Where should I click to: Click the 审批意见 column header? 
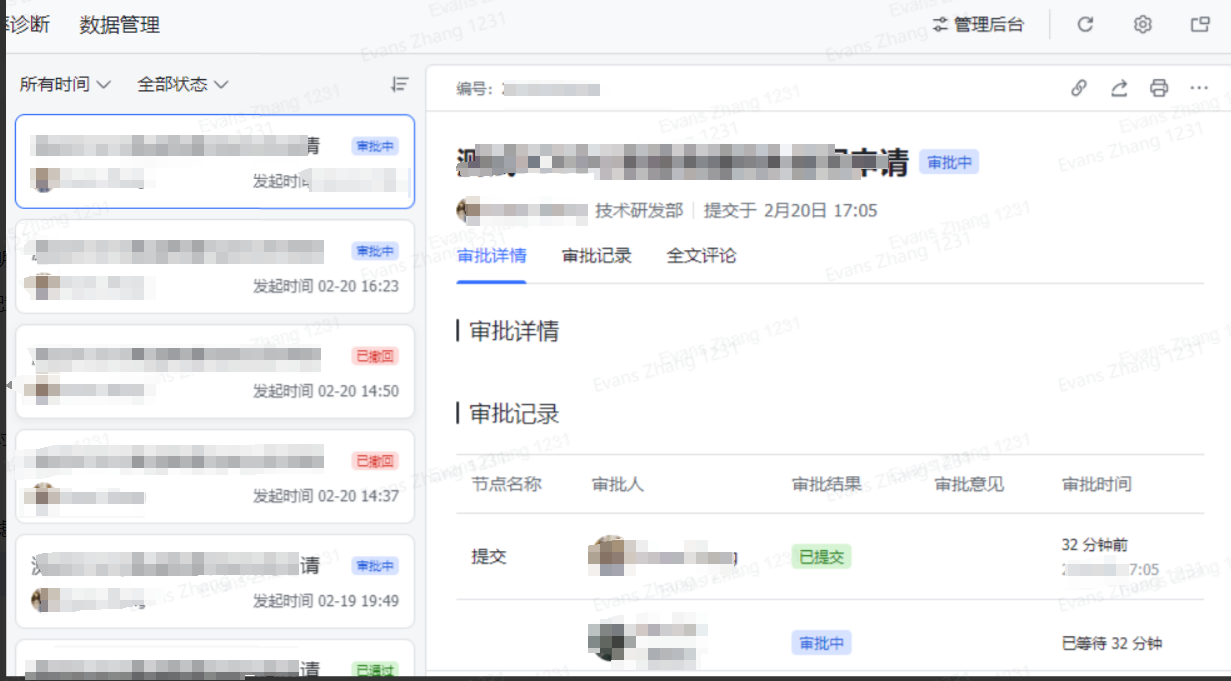(969, 484)
